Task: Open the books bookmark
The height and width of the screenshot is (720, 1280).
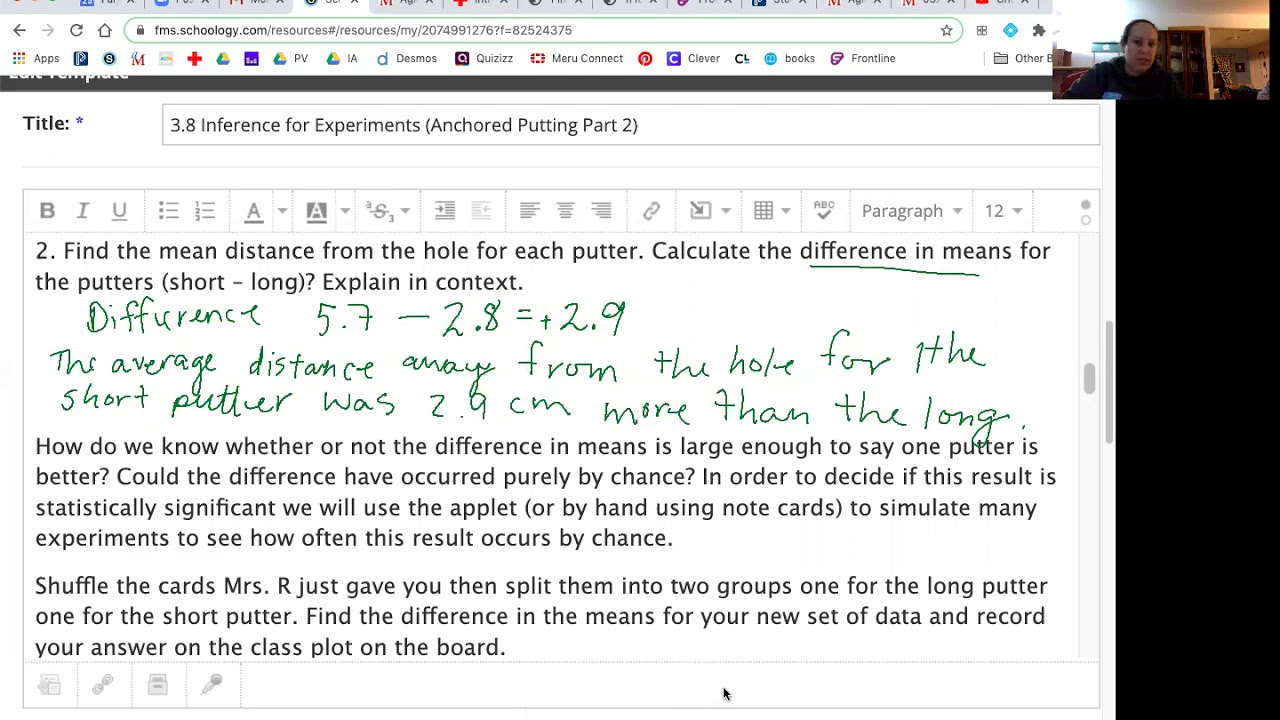Action: pos(789,59)
